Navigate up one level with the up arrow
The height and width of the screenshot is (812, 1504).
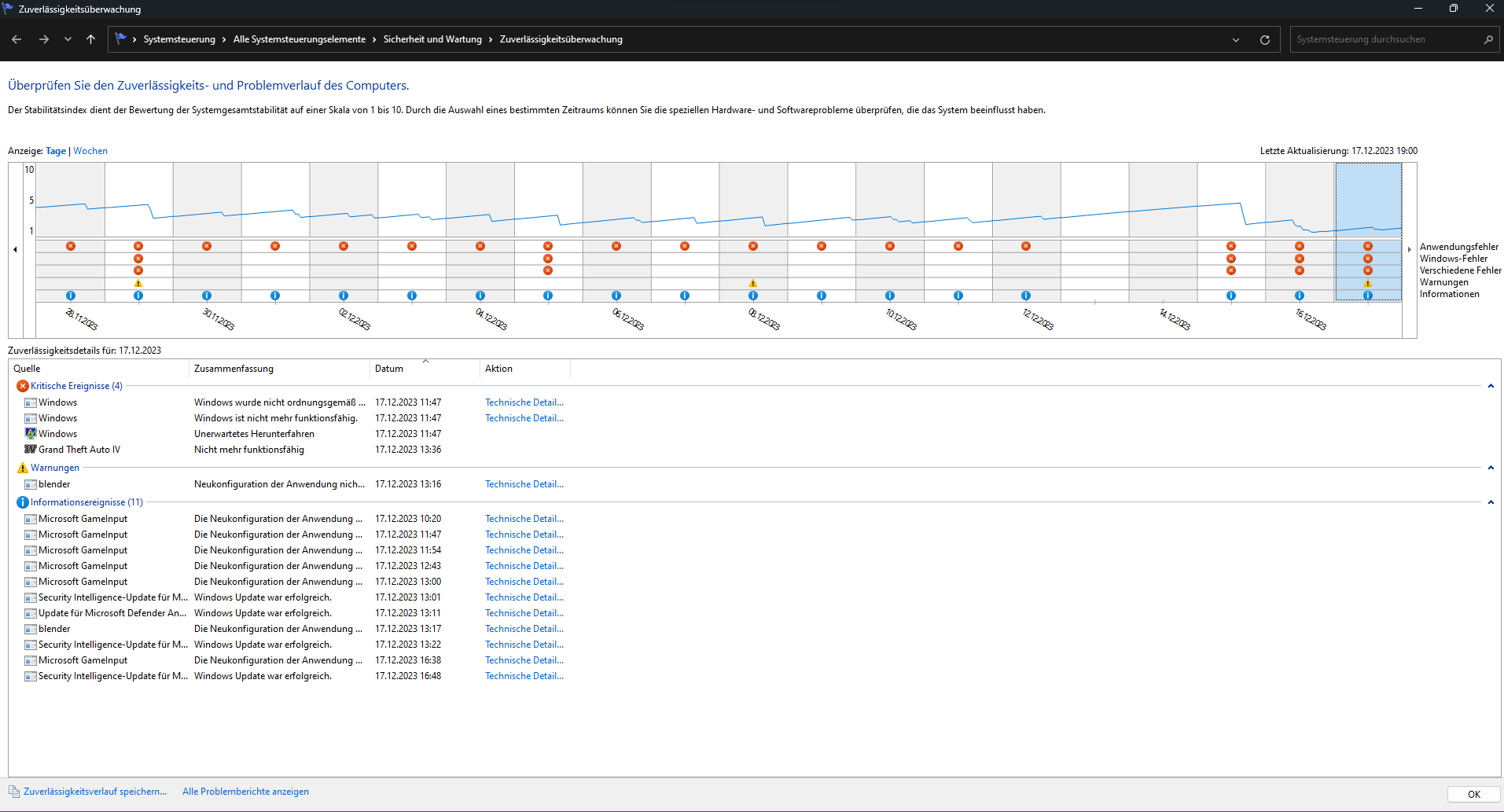coord(91,39)
